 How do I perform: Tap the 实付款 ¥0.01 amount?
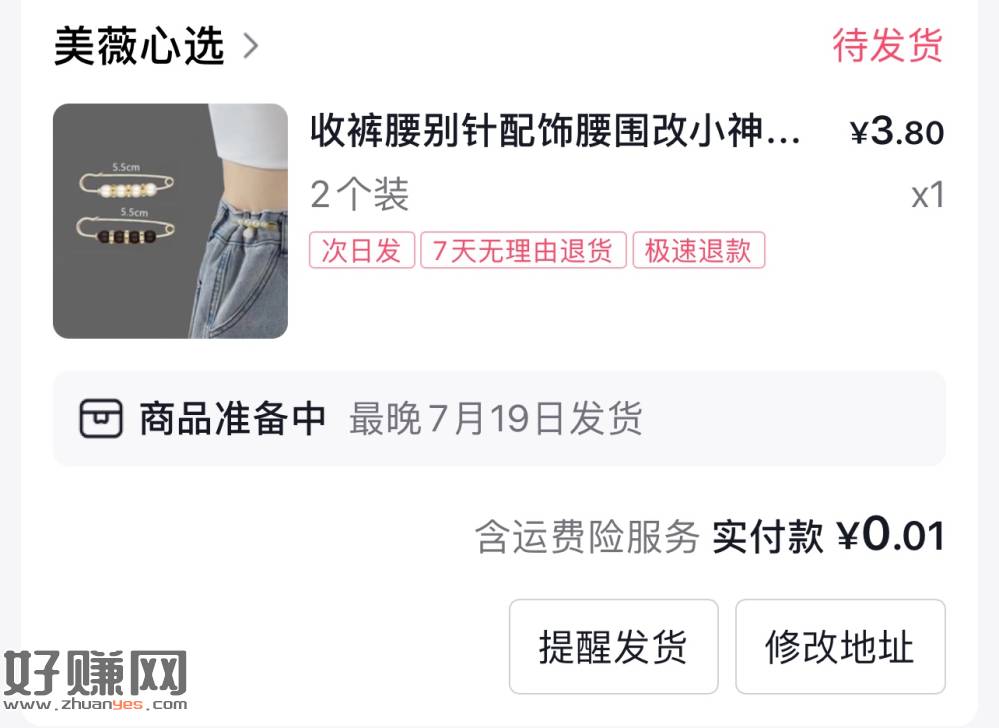tap(828, 535)
